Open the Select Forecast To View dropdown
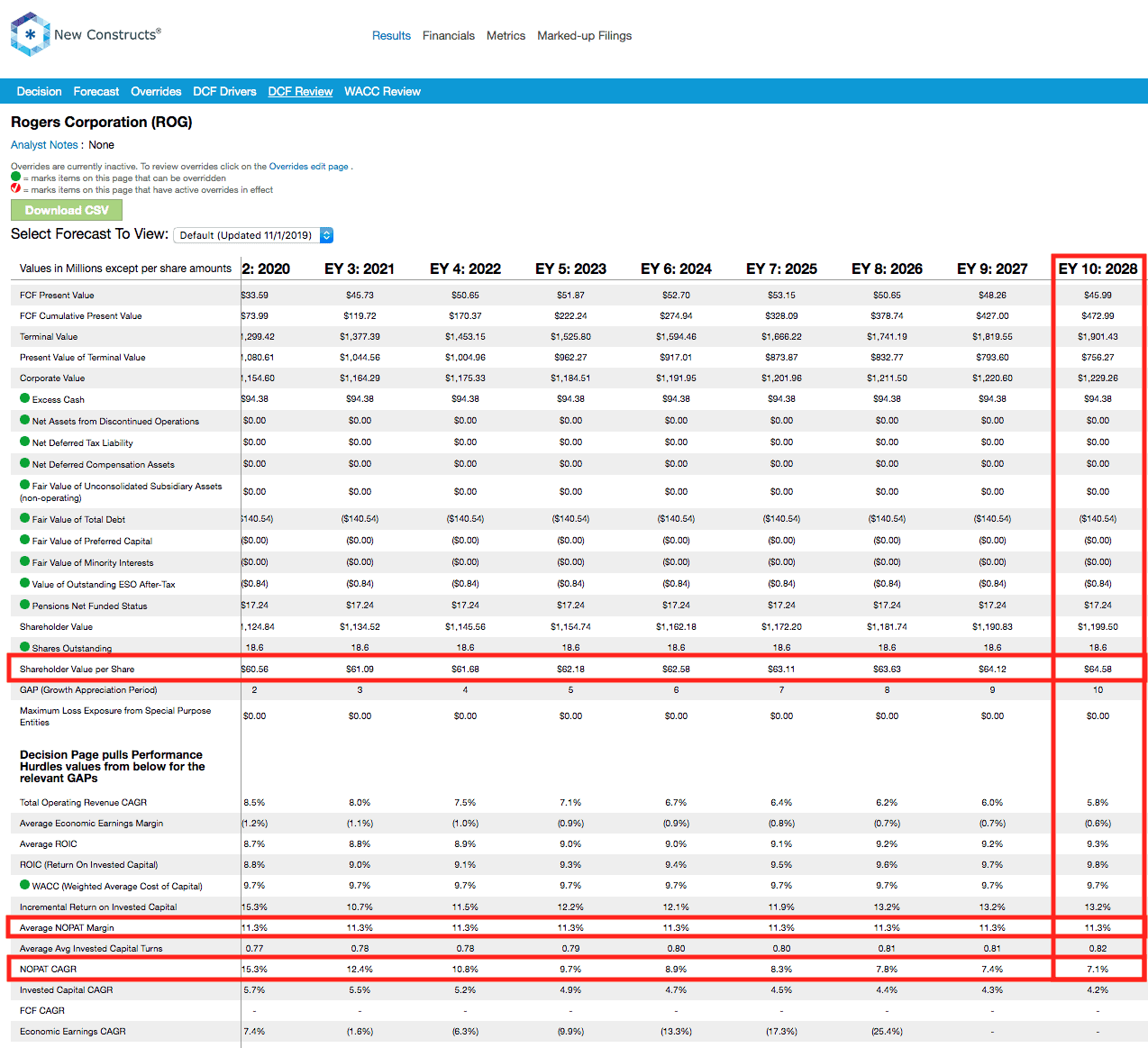This screenshot has height=1048, width=1148. point(253,235)
